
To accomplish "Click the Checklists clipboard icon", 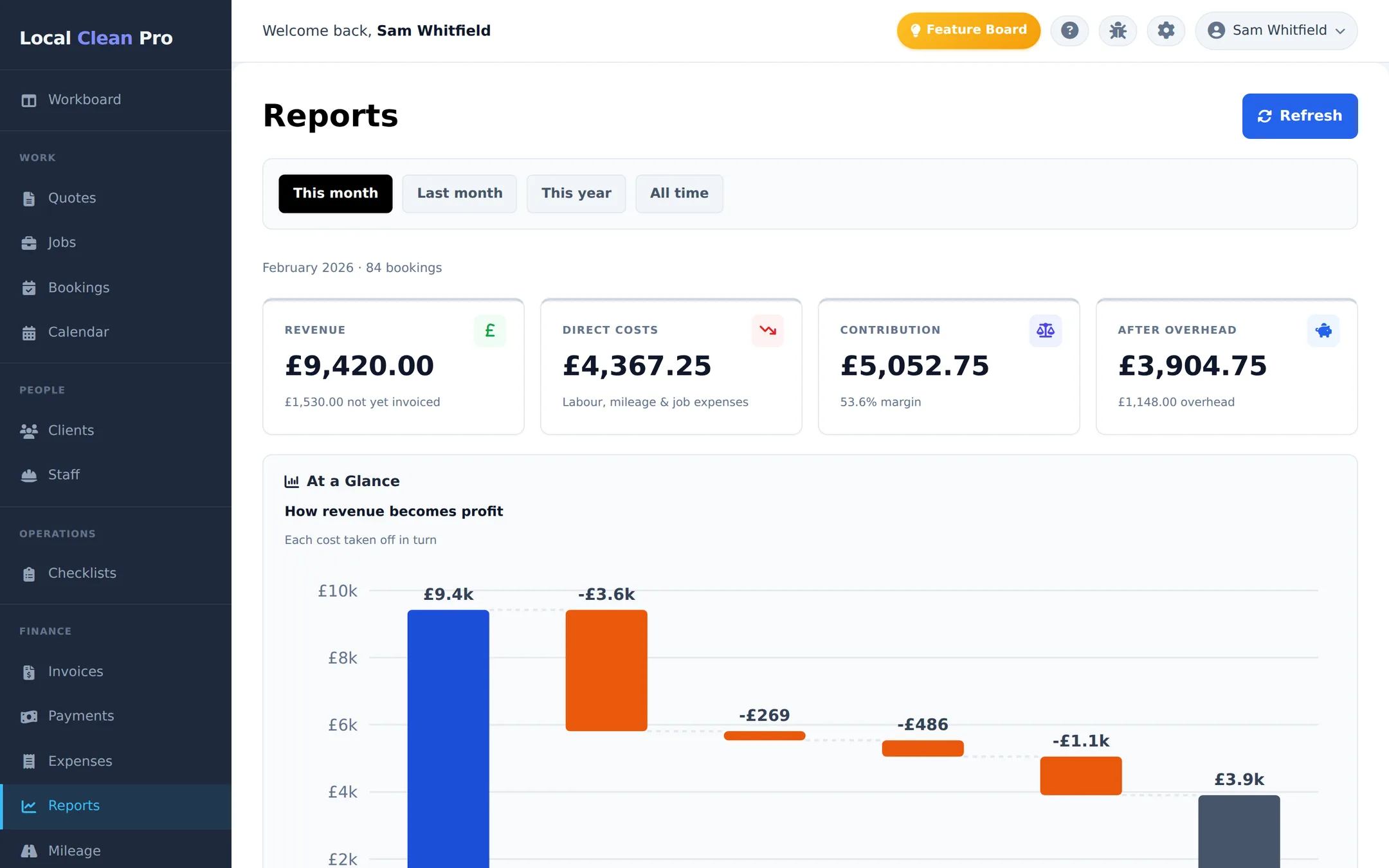I will coord(29,574).
